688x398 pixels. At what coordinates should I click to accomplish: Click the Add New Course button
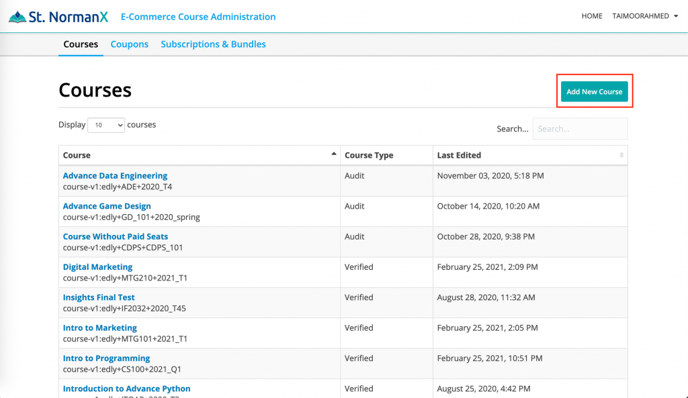click(x=594, y=91)
